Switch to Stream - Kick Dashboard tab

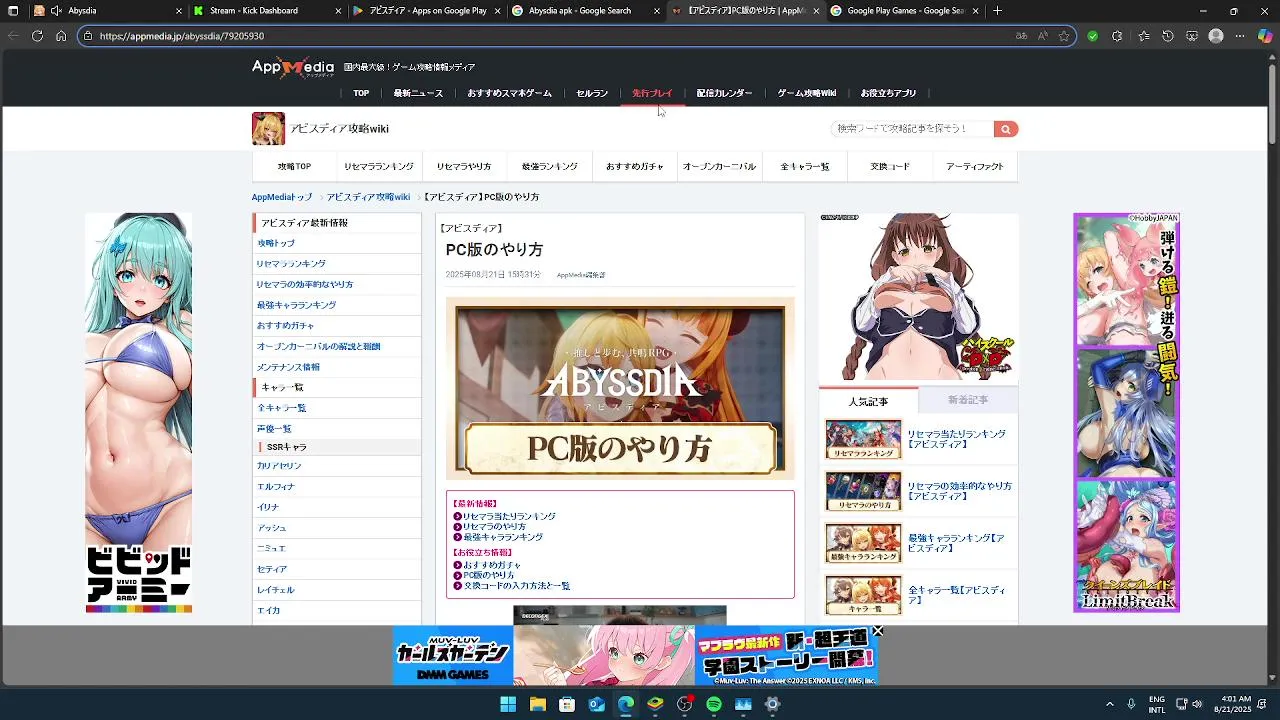[x=267, y=11]
